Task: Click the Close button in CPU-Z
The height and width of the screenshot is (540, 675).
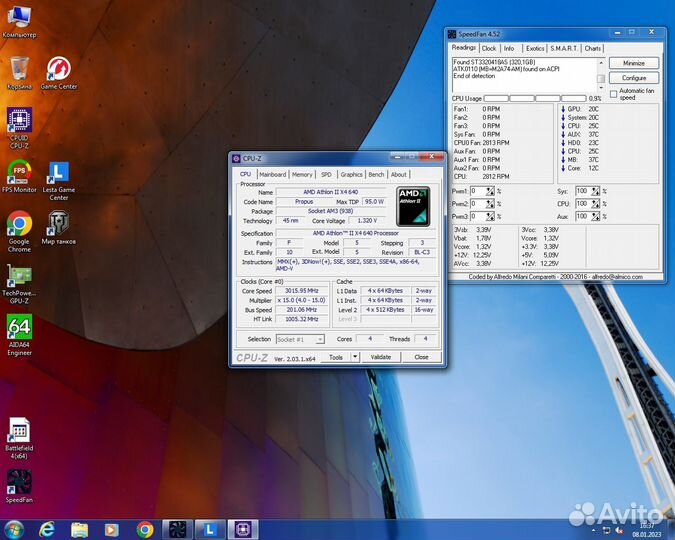Action: 421,357
